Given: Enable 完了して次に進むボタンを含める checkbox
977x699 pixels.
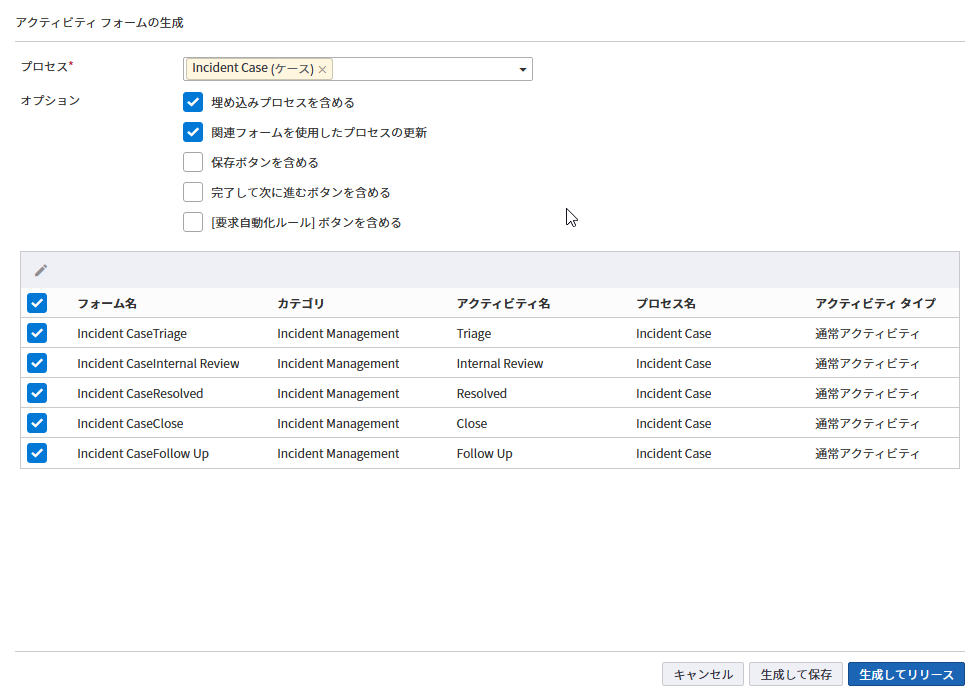Looking at the screenshot, I should [x=193, y=192].
